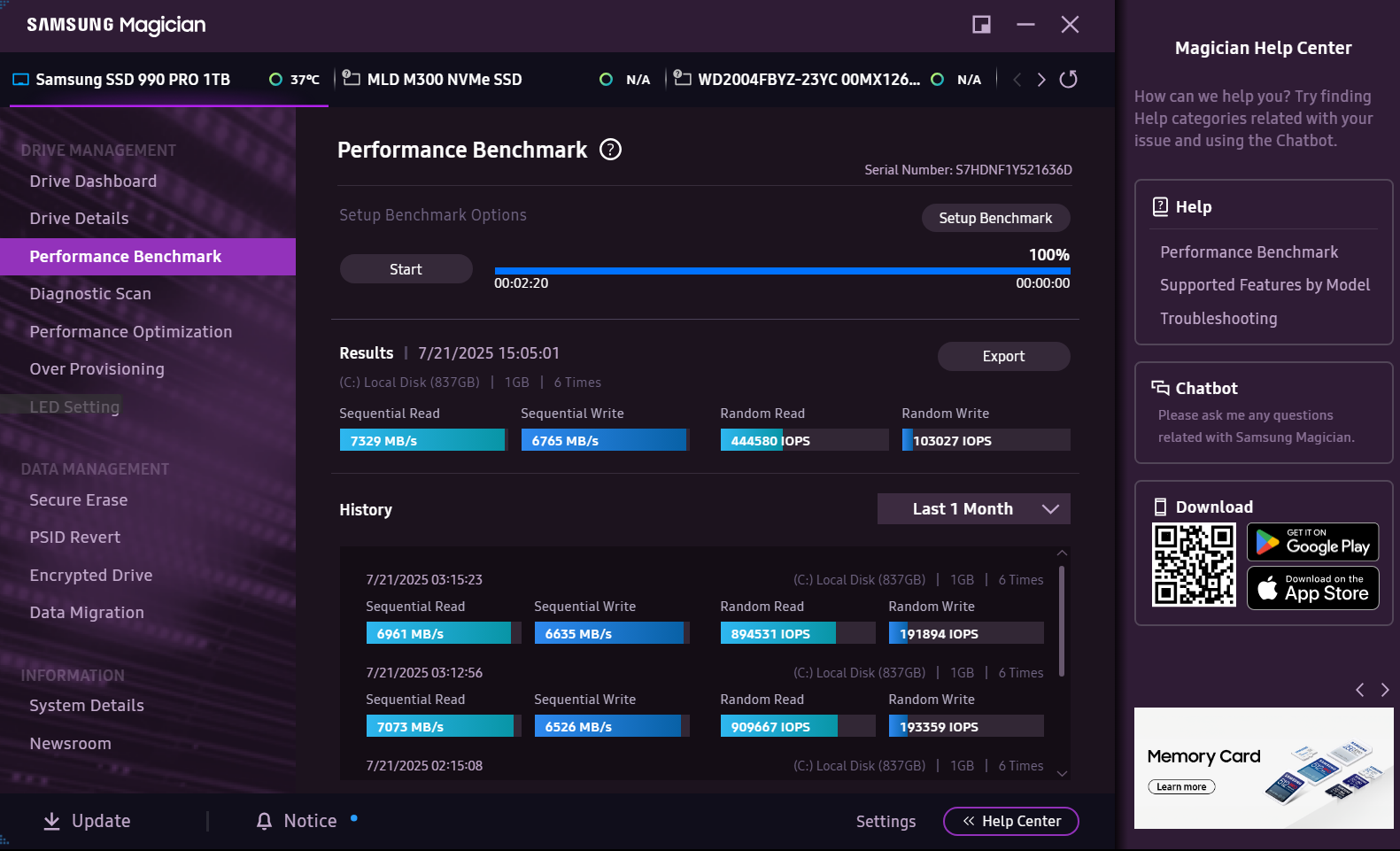Scan the Magician app QR code
Screen dimensions: 1400x851
point(1194,565)
